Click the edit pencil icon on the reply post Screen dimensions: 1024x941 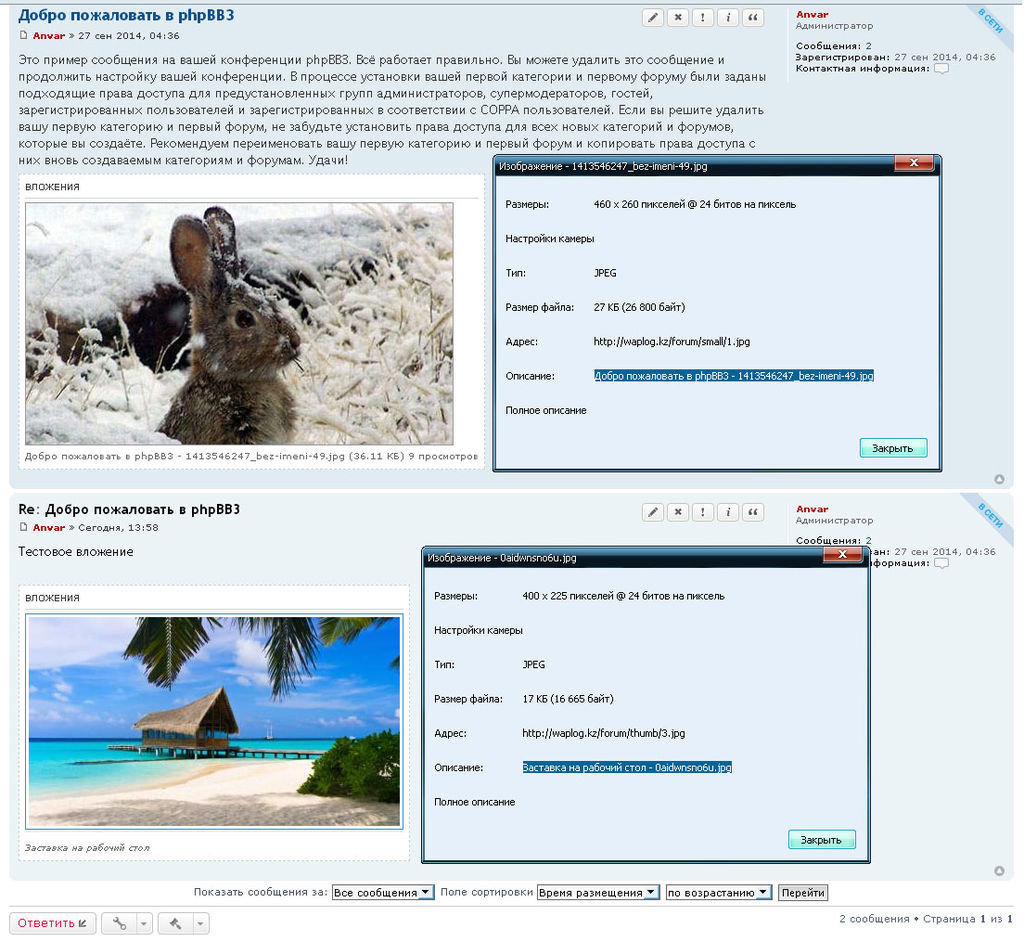point(653,512)
